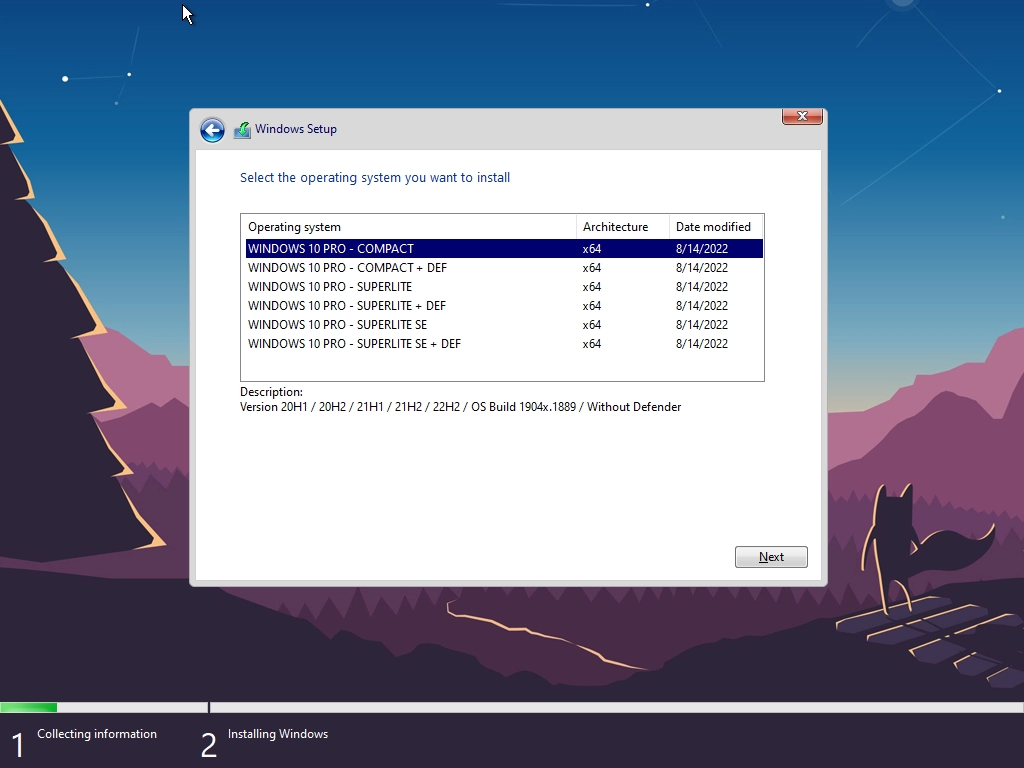Image resolution: width=1024 pixels, height=768 pixels.
Task: Click the Windows Setup icon in title bar
Action: click(242, 130)
